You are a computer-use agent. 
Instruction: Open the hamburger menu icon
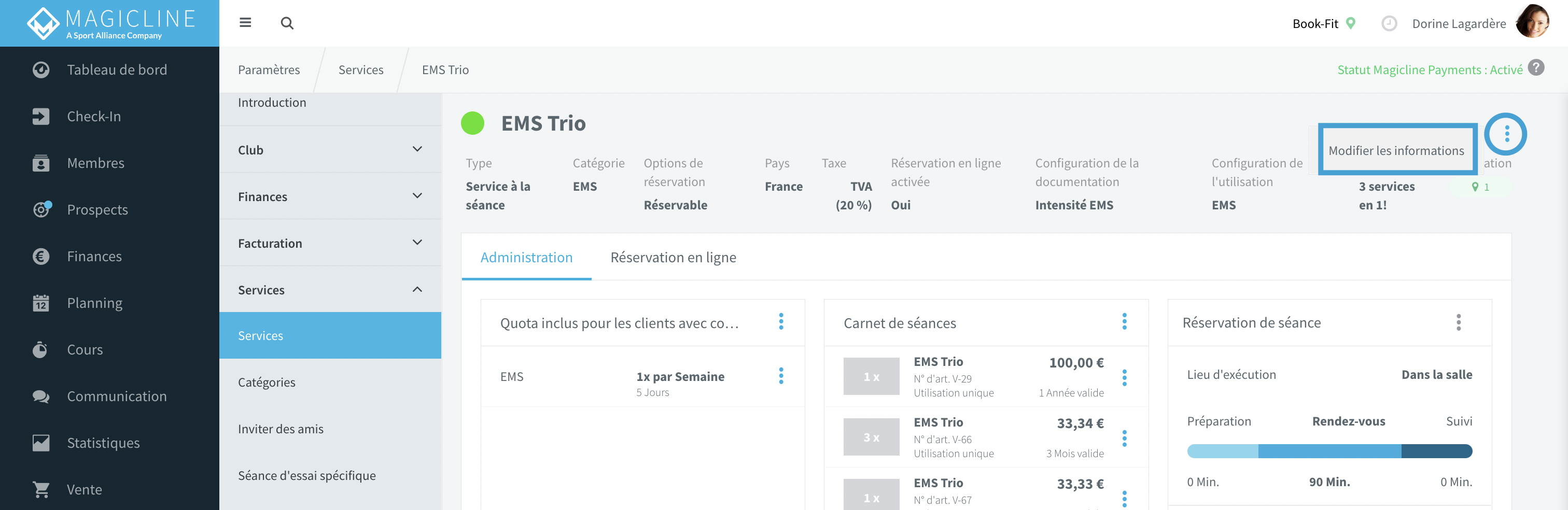(245, 22)
